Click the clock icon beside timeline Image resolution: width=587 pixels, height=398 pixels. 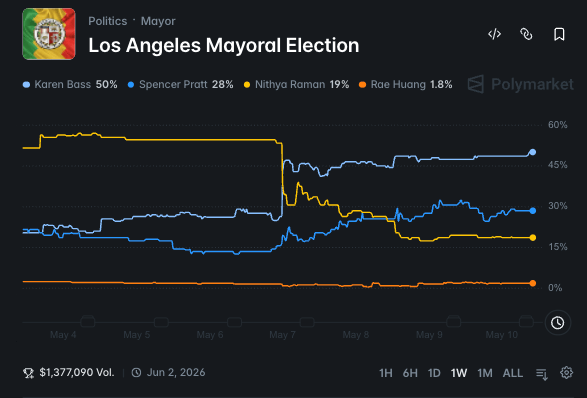(x=557, y=322)
